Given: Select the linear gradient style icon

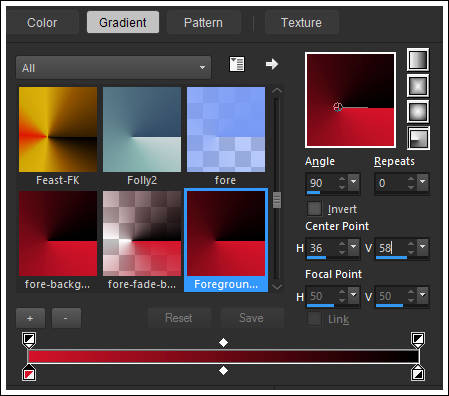Looking at the screenshot, I should pos(418,60).
